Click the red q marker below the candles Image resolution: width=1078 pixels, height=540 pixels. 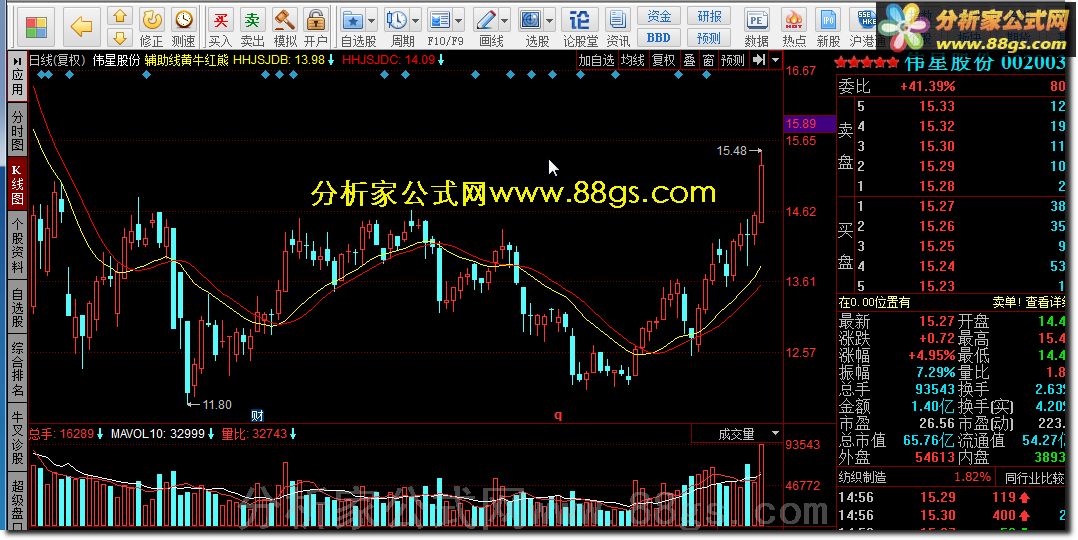click(558, 415)
